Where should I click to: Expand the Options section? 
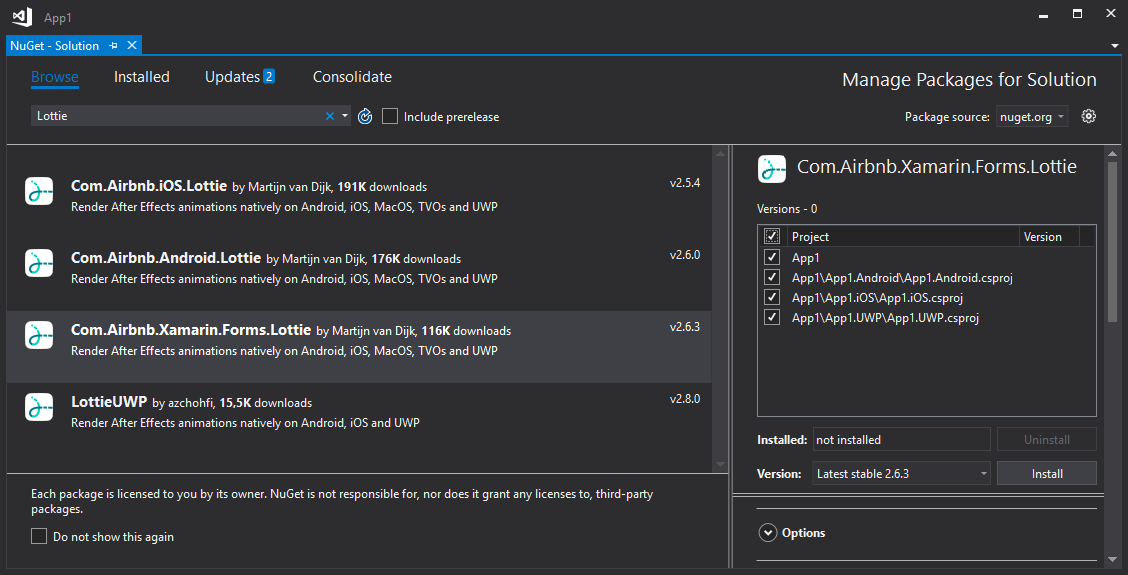tap(768, 533)
